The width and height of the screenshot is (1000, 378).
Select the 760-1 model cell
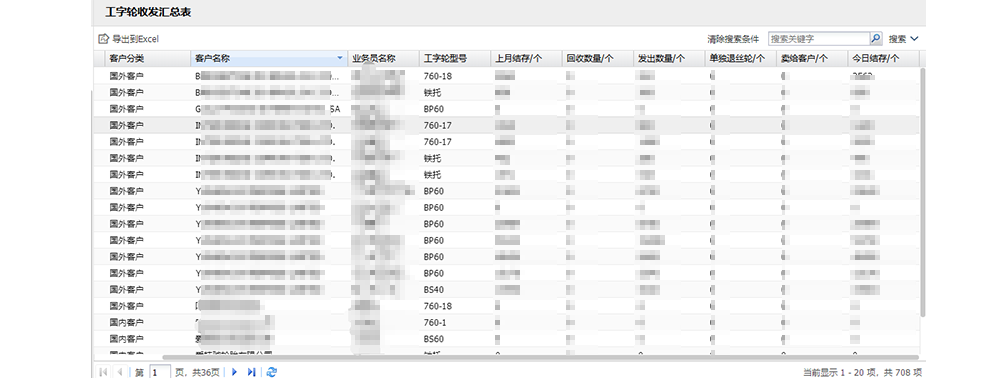click(435, 323)
